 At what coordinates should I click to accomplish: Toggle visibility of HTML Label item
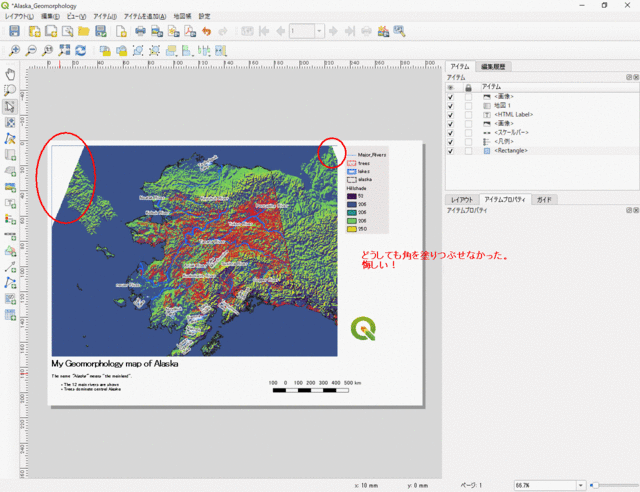tap(451, 115)
